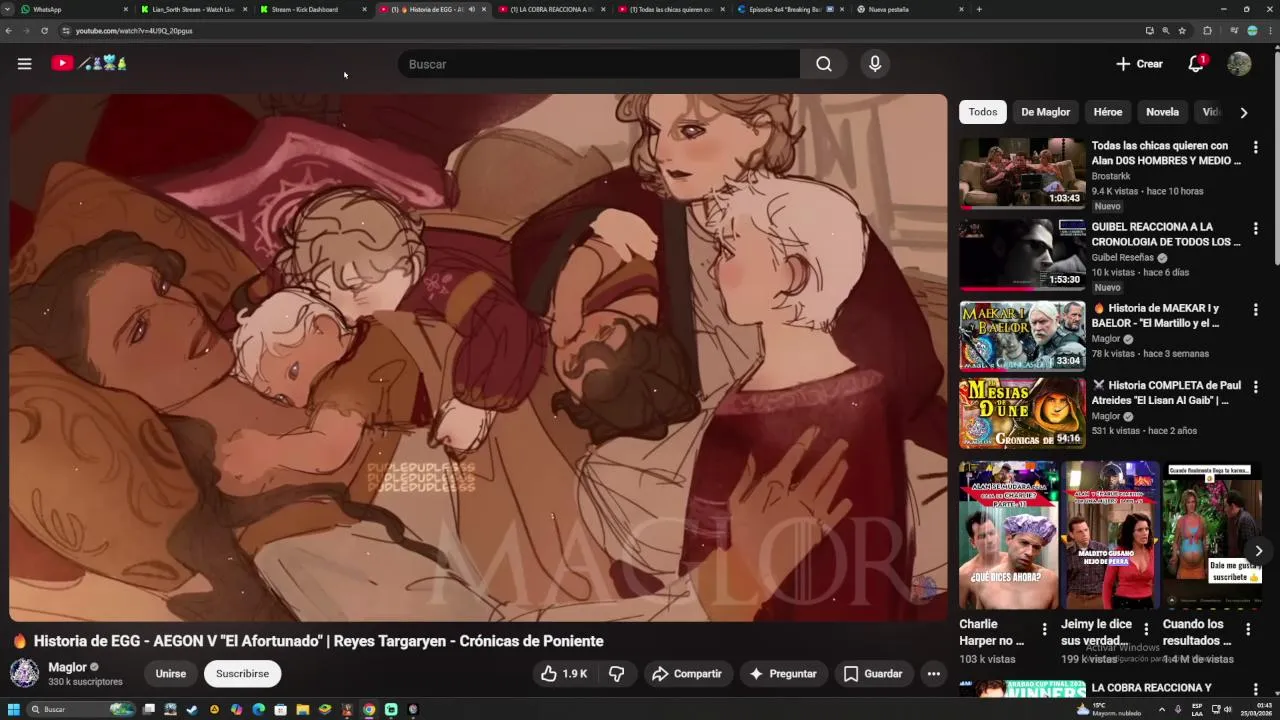The image size is (1280, 720).
Task: Open Maekar I y Baelor video thumbnail
Action: tap(1022, 336)
